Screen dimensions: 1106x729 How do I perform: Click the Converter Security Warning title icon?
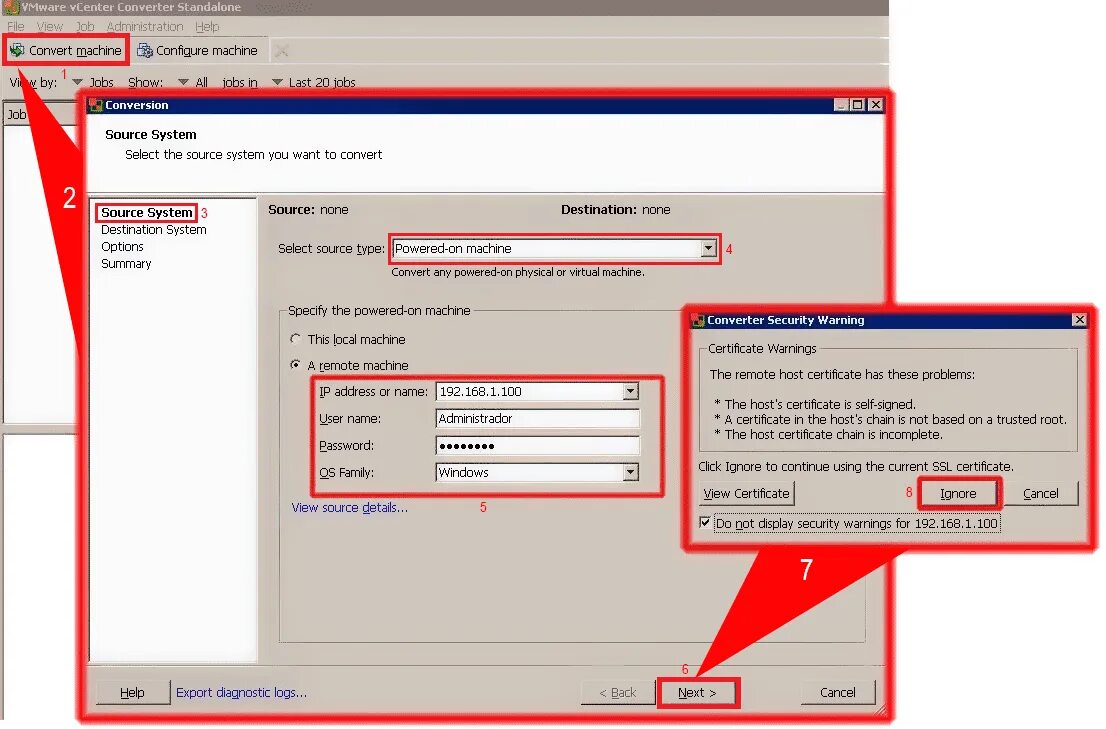pyautogui.click(x=698, y=320)
